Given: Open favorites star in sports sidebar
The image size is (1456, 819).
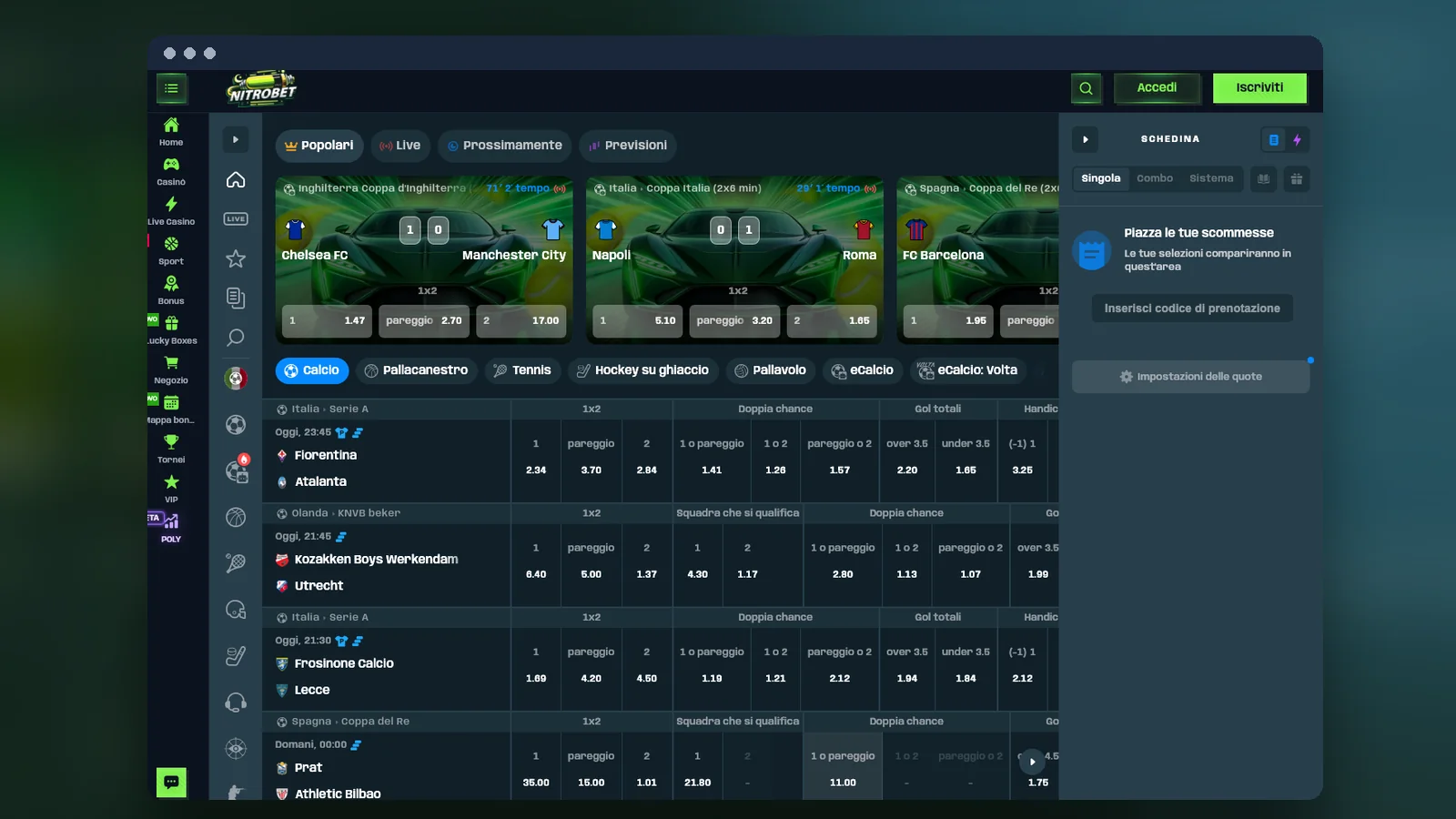Looking at the screenshot, I should coord(236,258).
